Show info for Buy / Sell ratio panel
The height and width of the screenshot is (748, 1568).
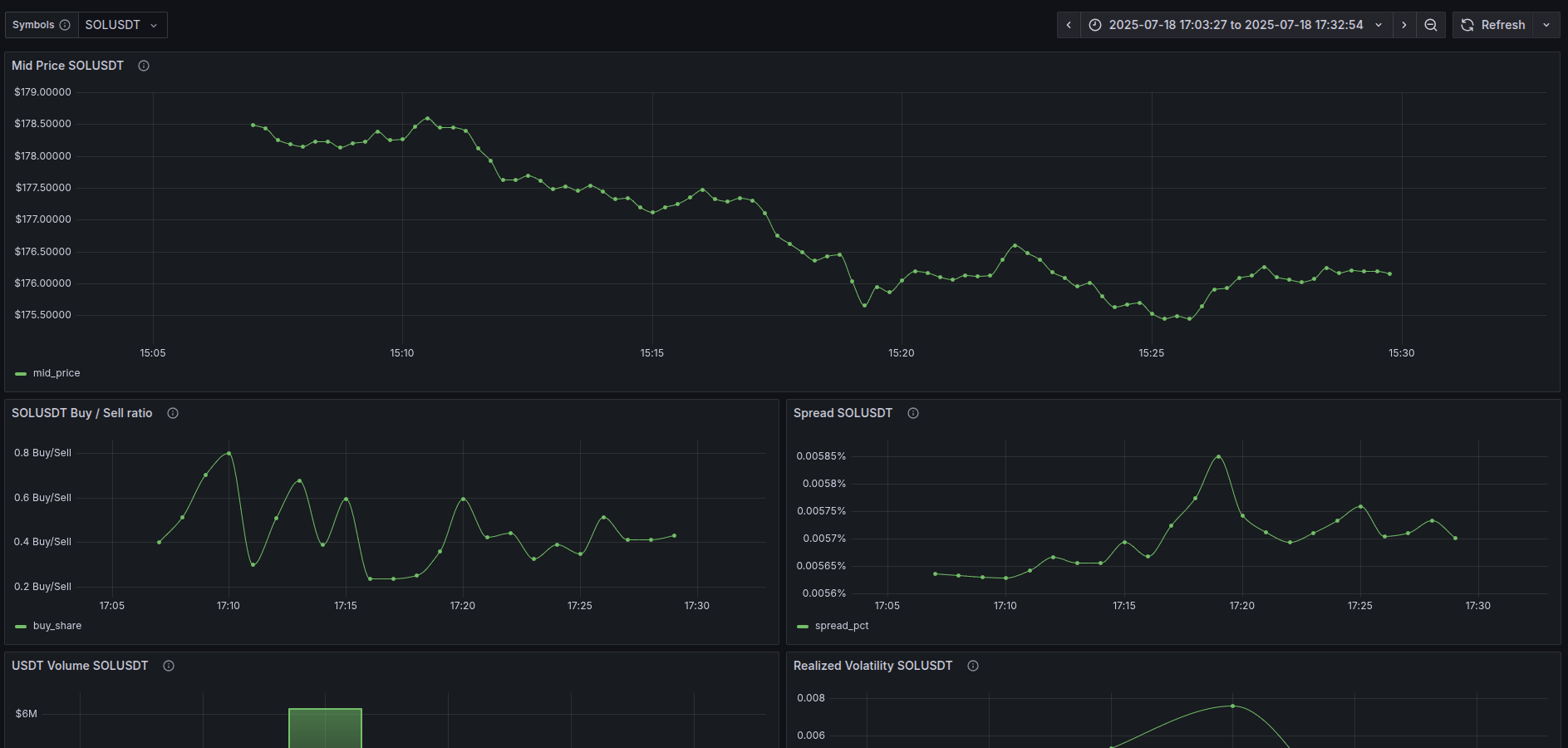pos(173,413)
